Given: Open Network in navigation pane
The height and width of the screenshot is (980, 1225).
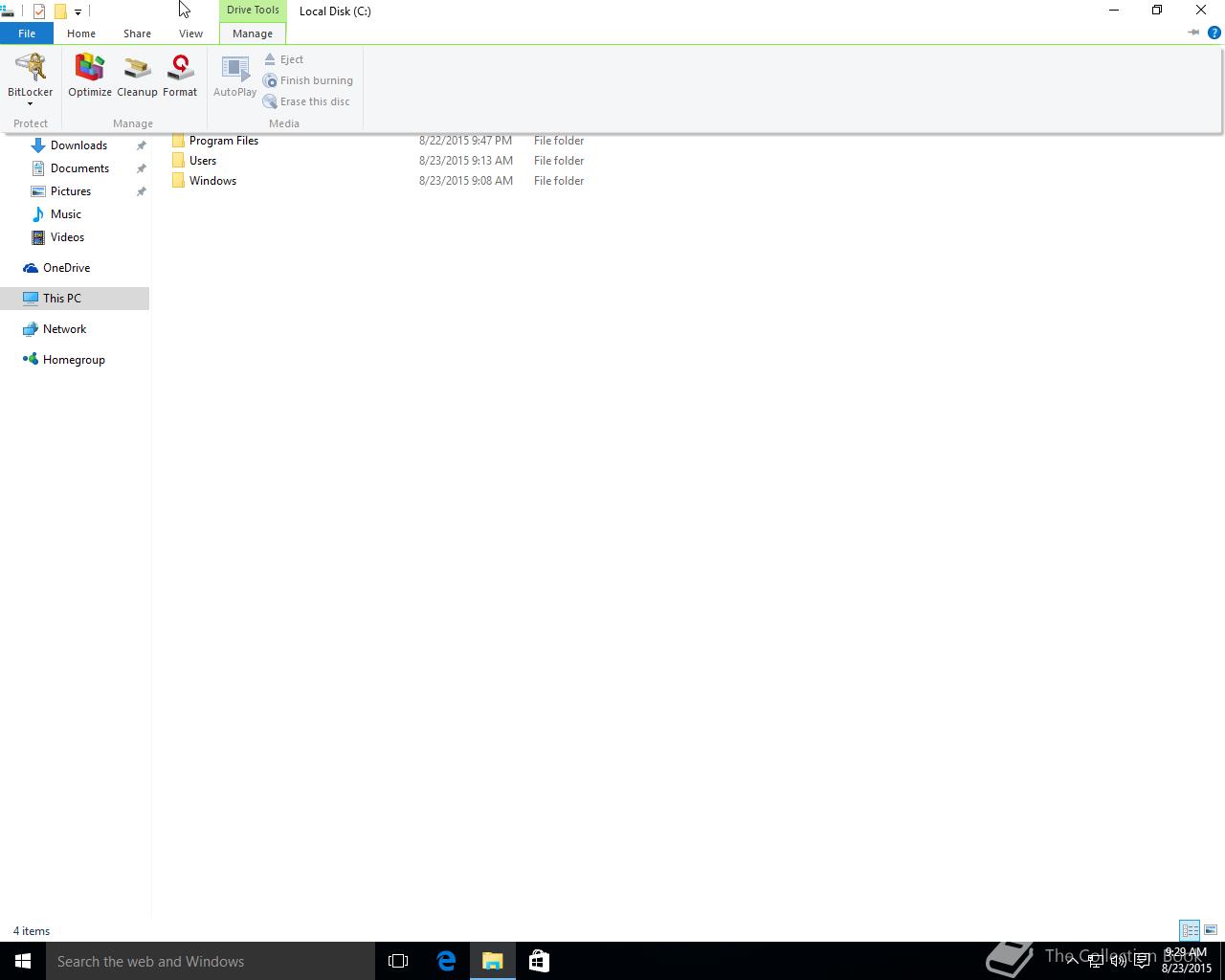Looking at the screenshot, I should click(64, 329).
